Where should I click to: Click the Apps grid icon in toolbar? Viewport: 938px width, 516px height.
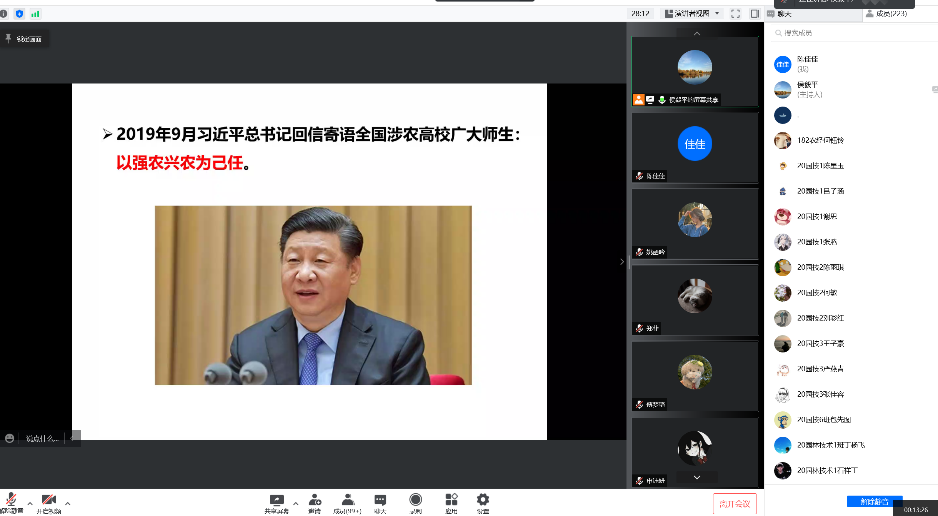click(x=451, y=500)
